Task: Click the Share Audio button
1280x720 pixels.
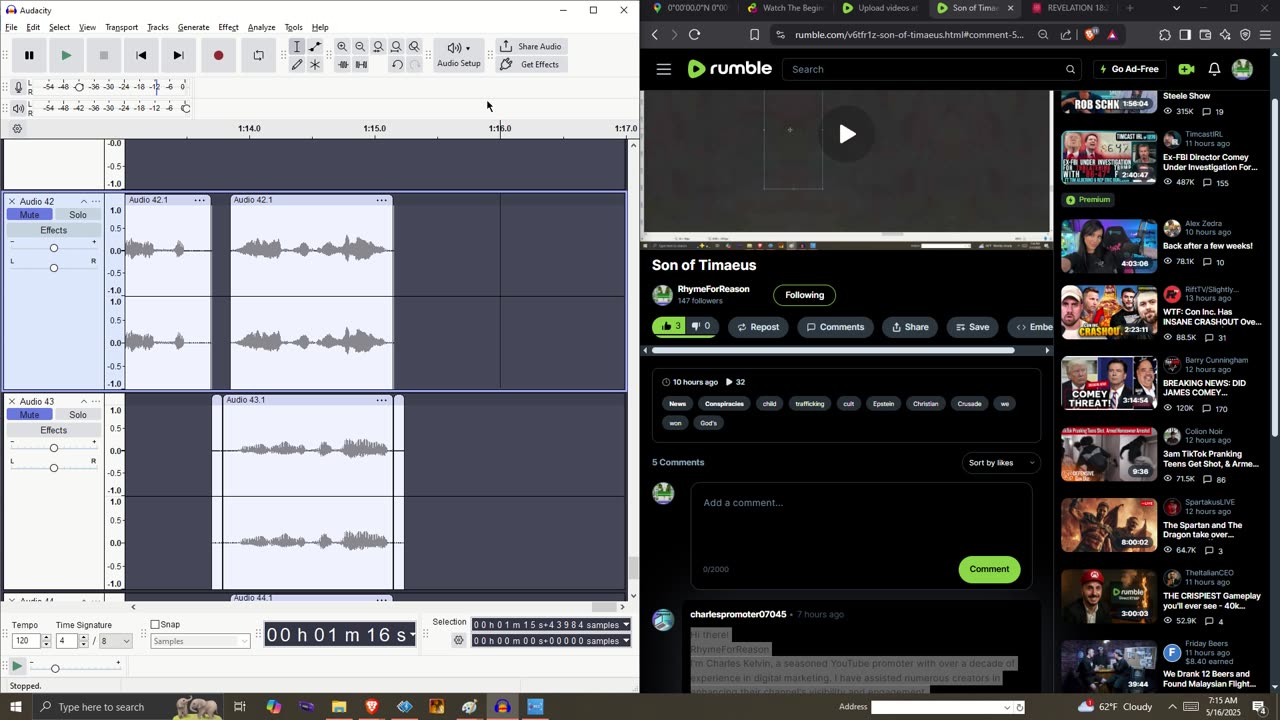Action: [531, 46]
